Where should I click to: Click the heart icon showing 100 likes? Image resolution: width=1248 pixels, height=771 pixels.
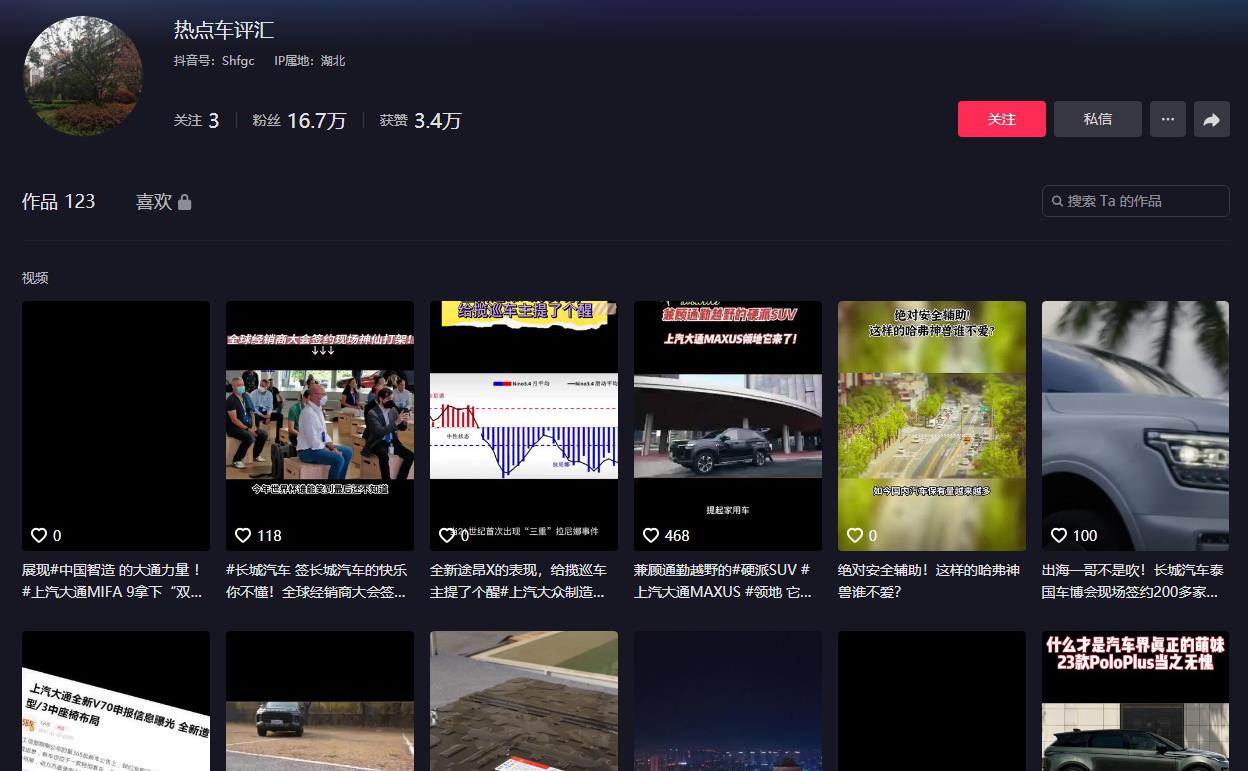pyautogui.click(x=1059, y=535)
